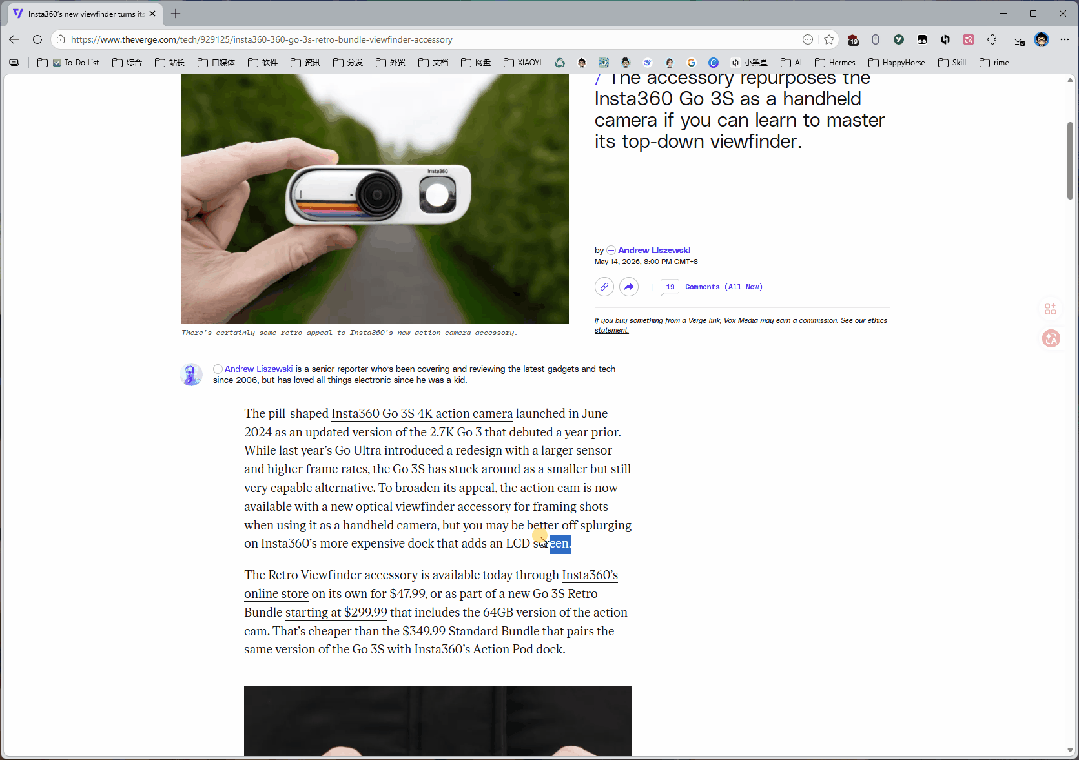Image resolution: width=1079 pixels, height=760 pixels.
Task: Click the scrollbar down arrow
Action: pos(1069,750)
